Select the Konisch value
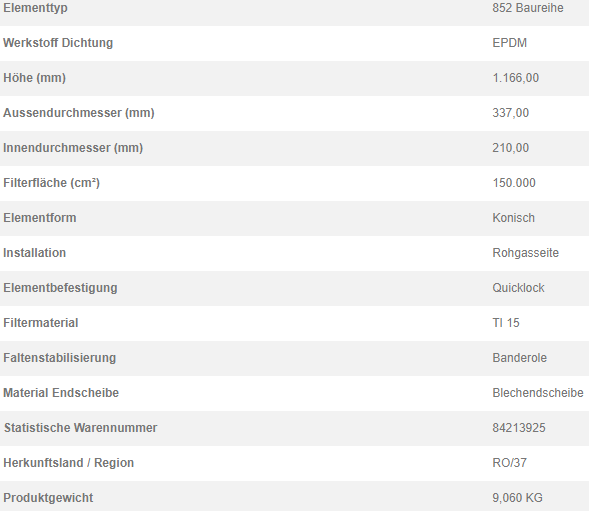589x511 pixels. coord(513,218)
